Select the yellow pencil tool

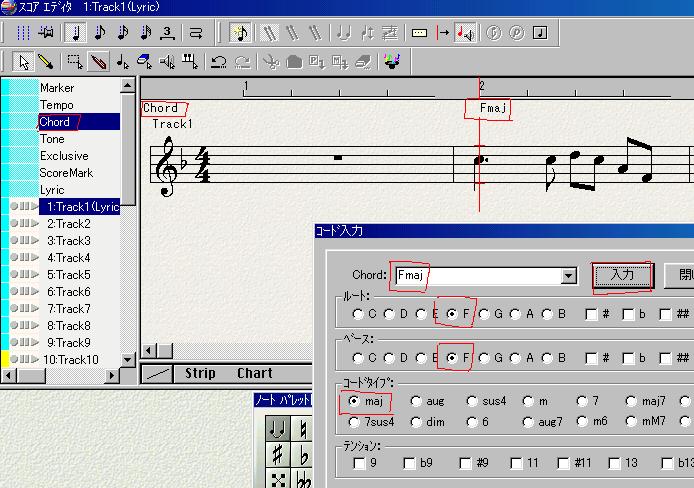point(46,61)
